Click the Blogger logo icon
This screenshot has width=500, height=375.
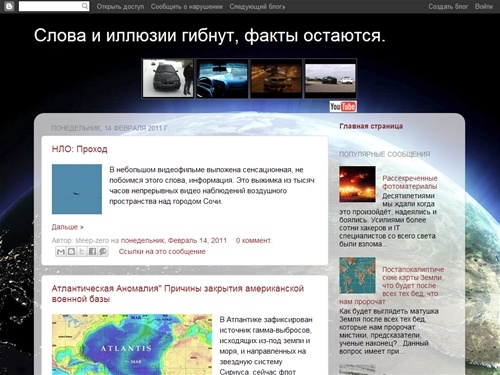click(x=9, y=6)
